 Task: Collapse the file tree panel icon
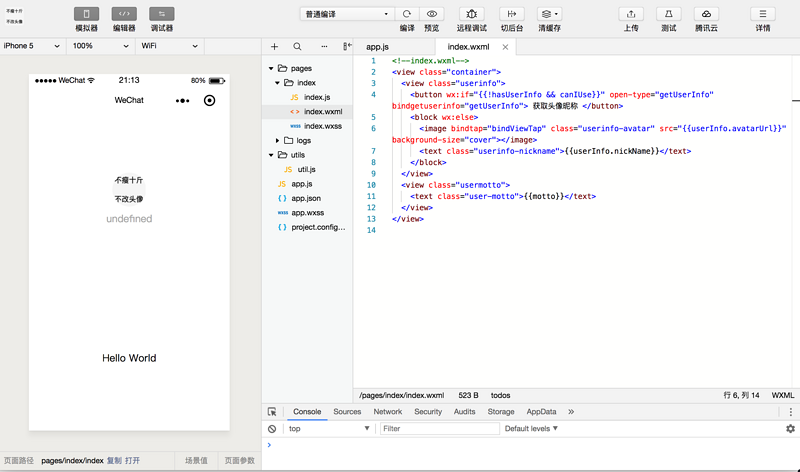point(347,46)
